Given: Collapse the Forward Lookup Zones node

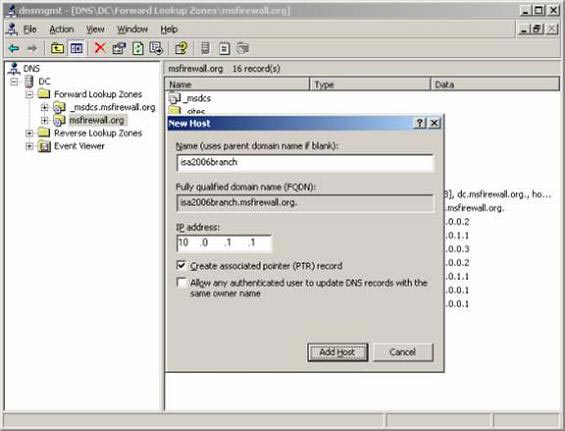Looking at the screenshot, I should 30,95.
